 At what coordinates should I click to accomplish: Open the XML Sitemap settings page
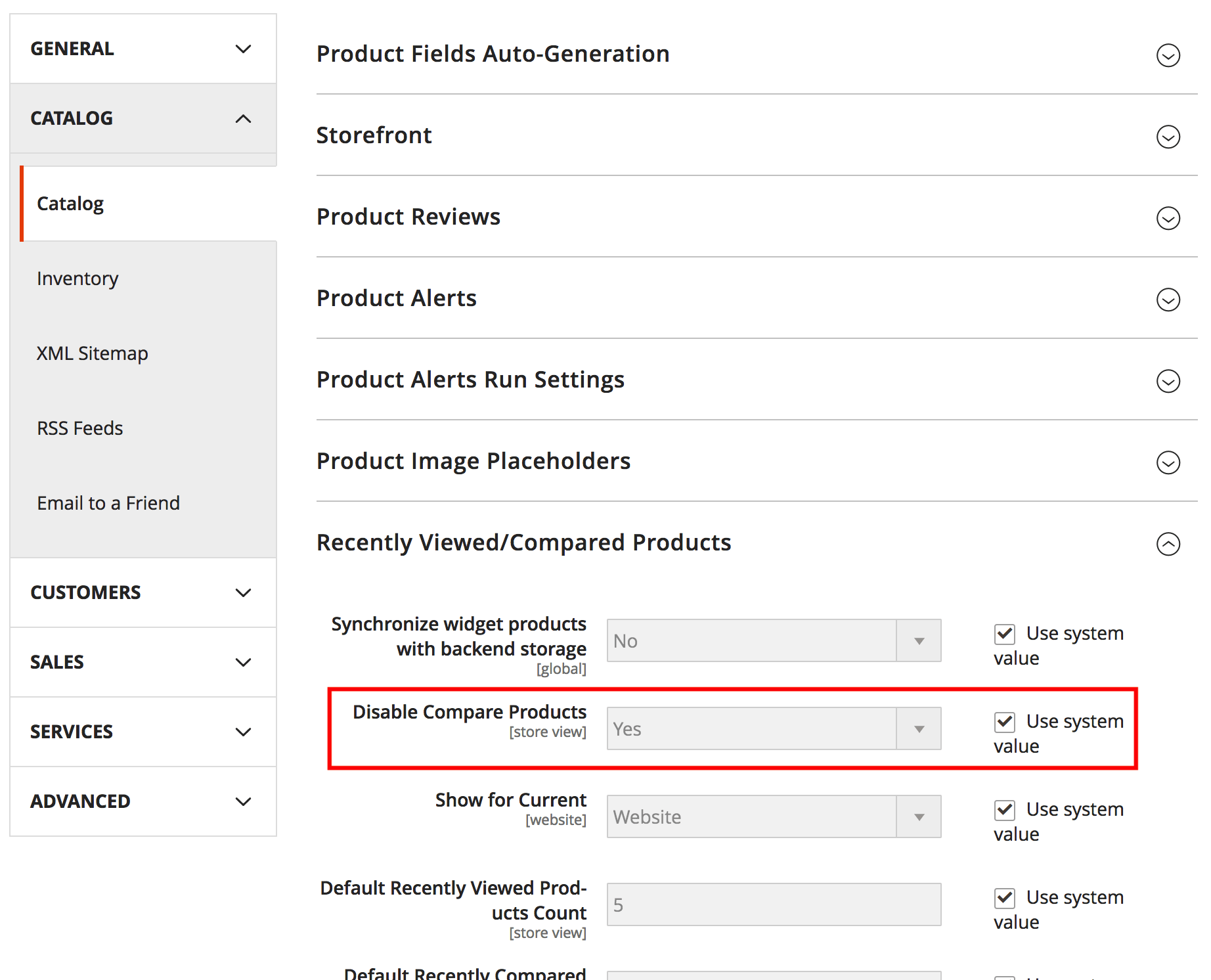(x=92, y=353)
